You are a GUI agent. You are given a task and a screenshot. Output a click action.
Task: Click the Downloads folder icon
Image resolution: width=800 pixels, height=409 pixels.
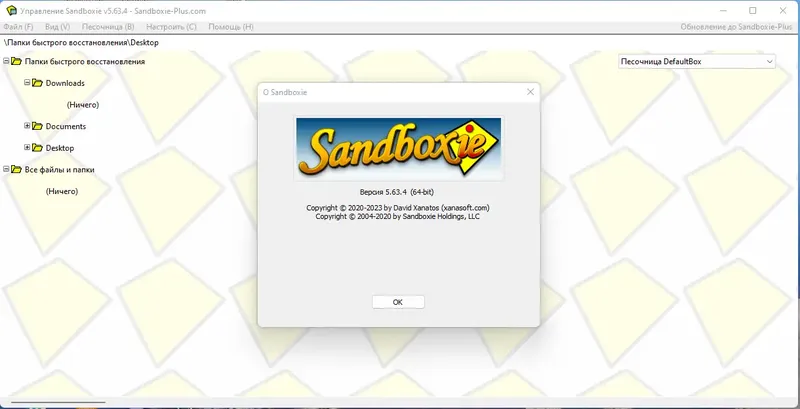37,83
